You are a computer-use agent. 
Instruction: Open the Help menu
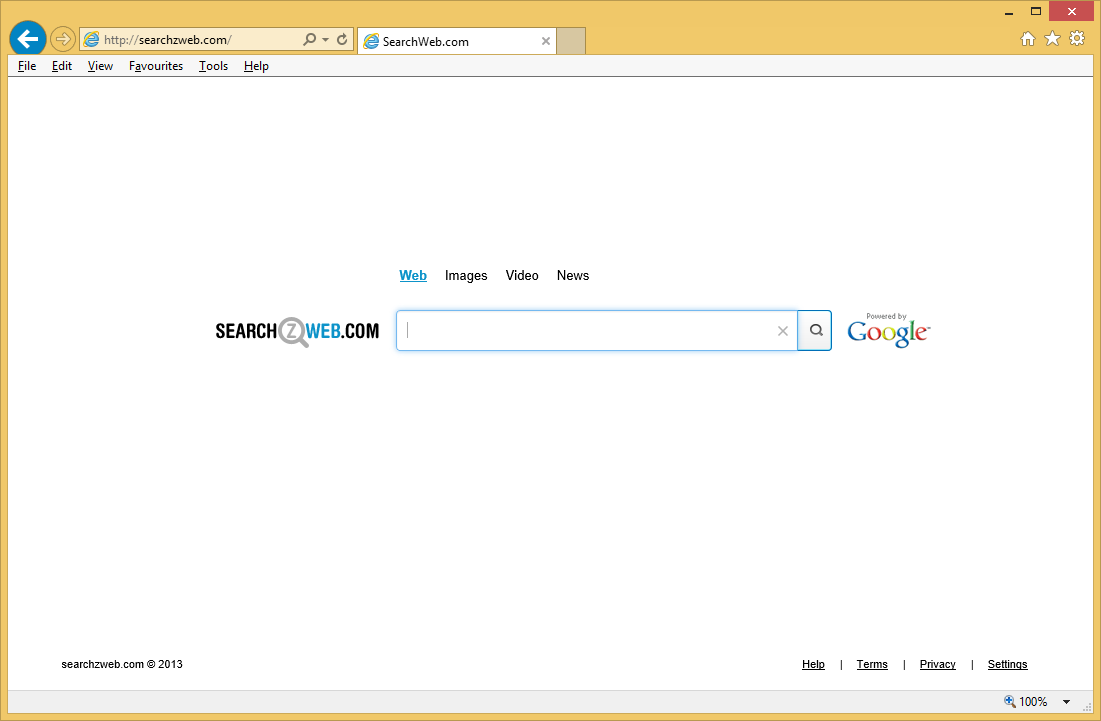tap(256, 66)
